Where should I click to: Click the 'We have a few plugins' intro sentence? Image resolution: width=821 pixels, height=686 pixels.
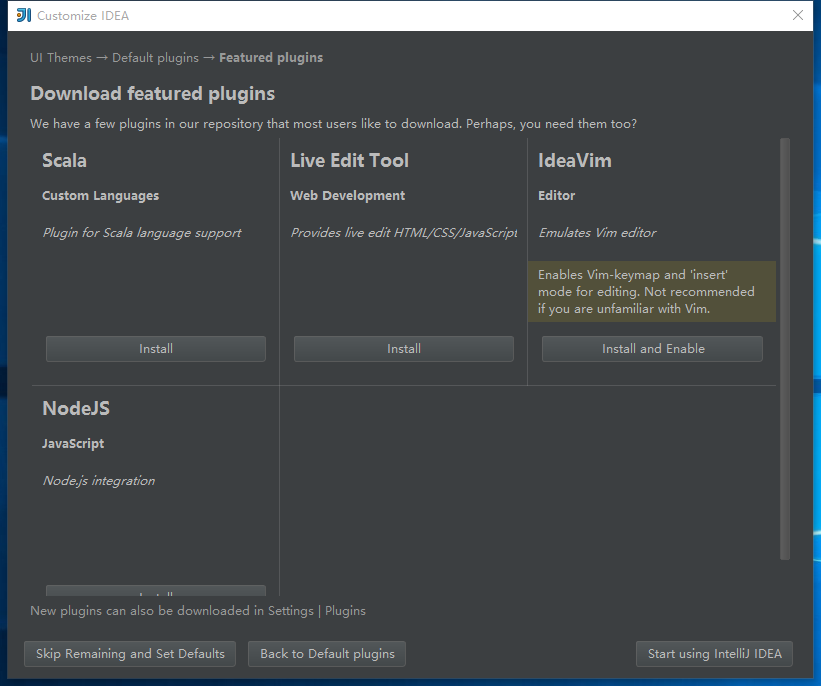coord(334,124)
